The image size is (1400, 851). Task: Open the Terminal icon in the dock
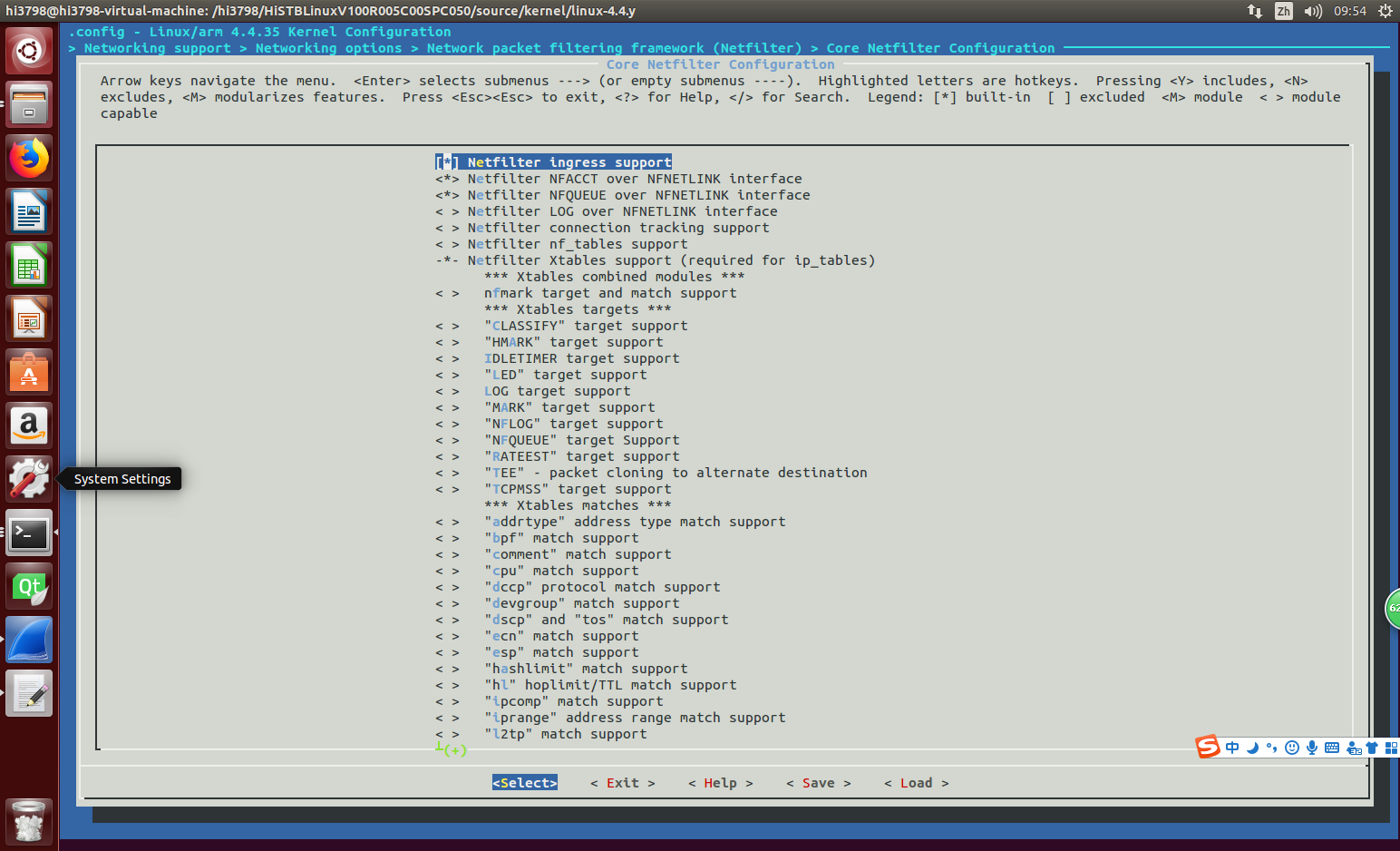tap(28, 533)
